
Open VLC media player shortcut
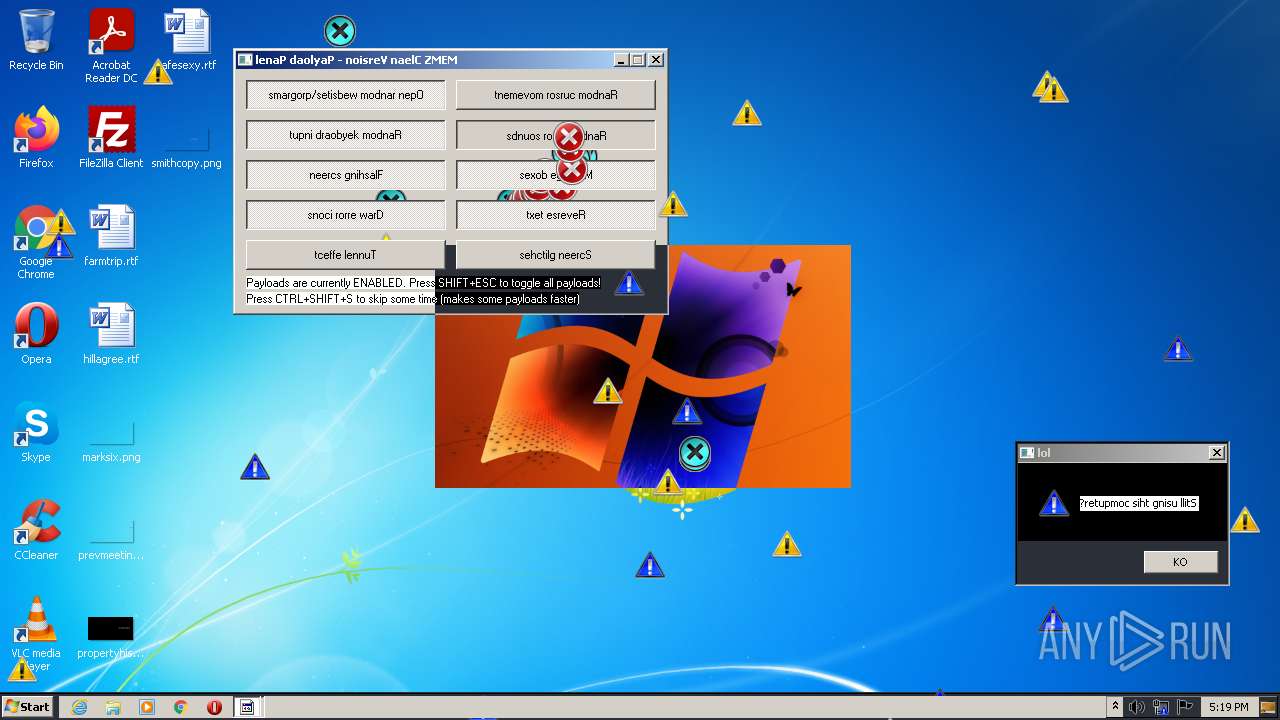click(x=36, y=634)
